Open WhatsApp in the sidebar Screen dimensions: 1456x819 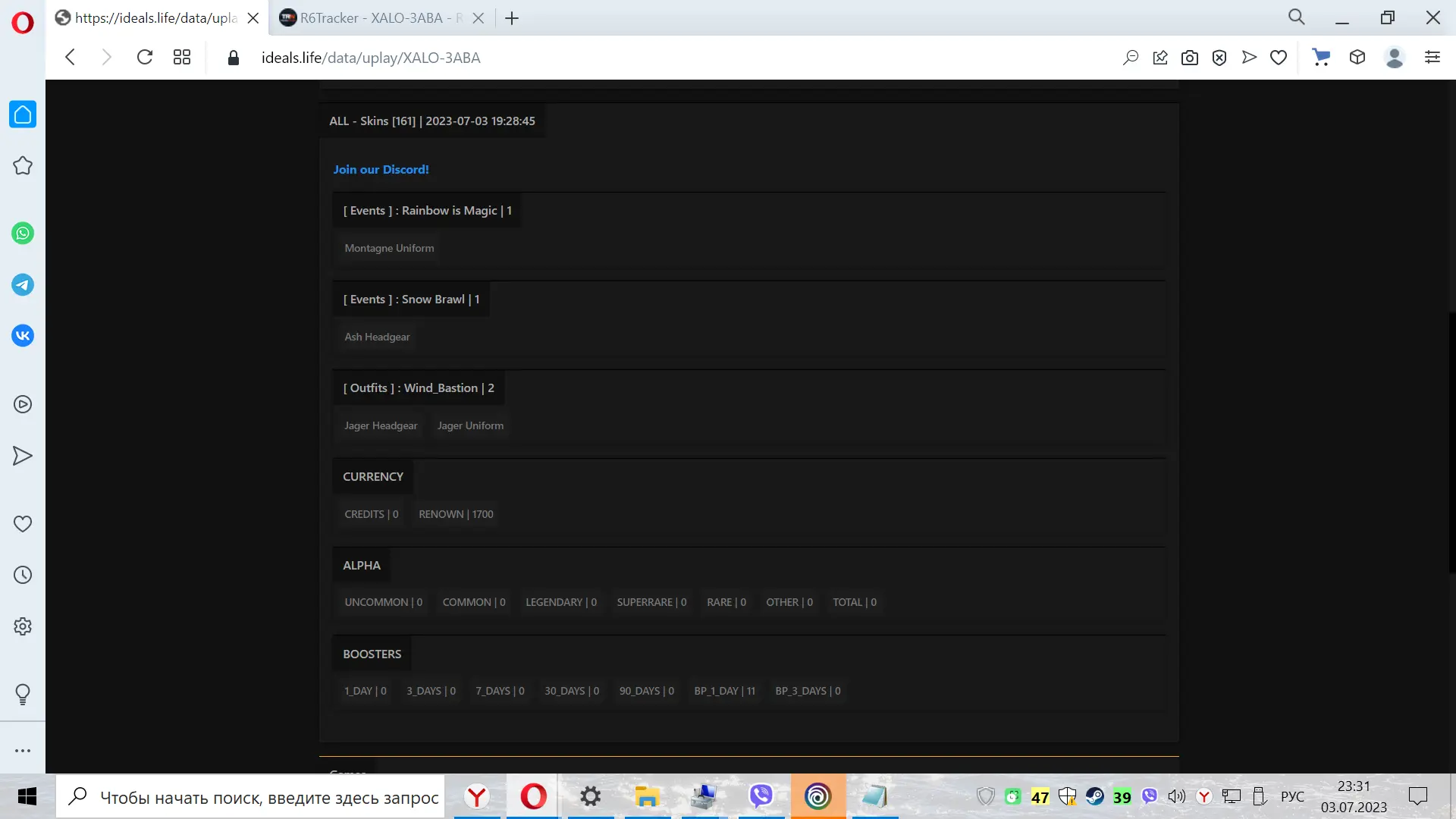pos(23,234)
